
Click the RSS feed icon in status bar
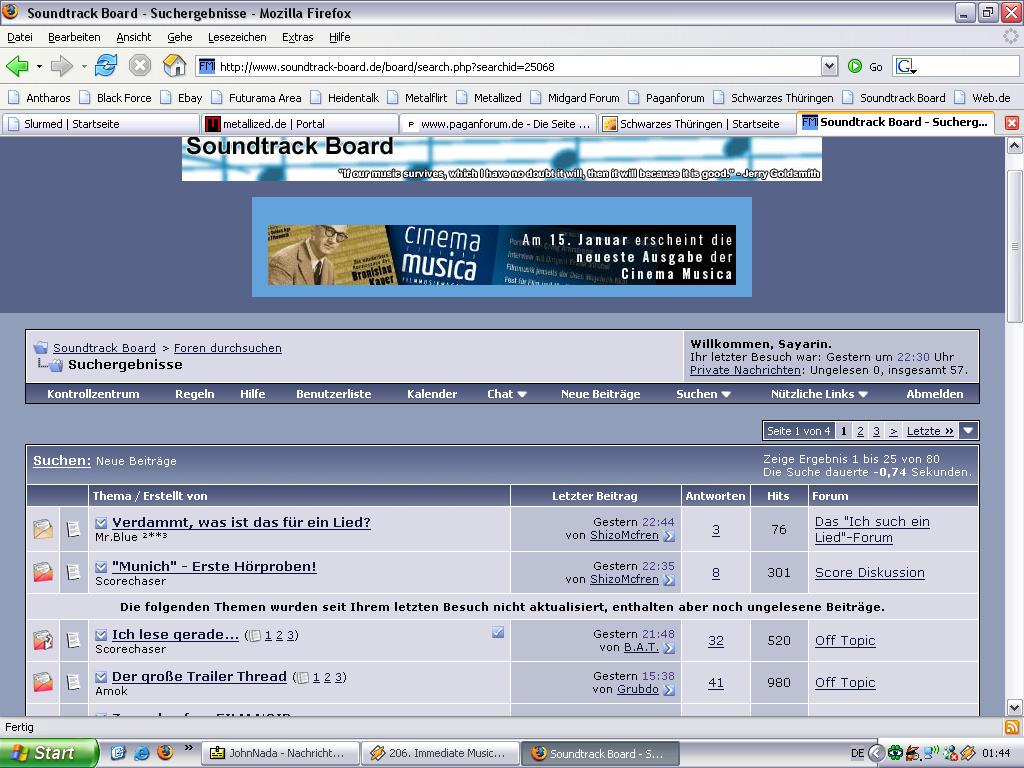[1011, 727]
